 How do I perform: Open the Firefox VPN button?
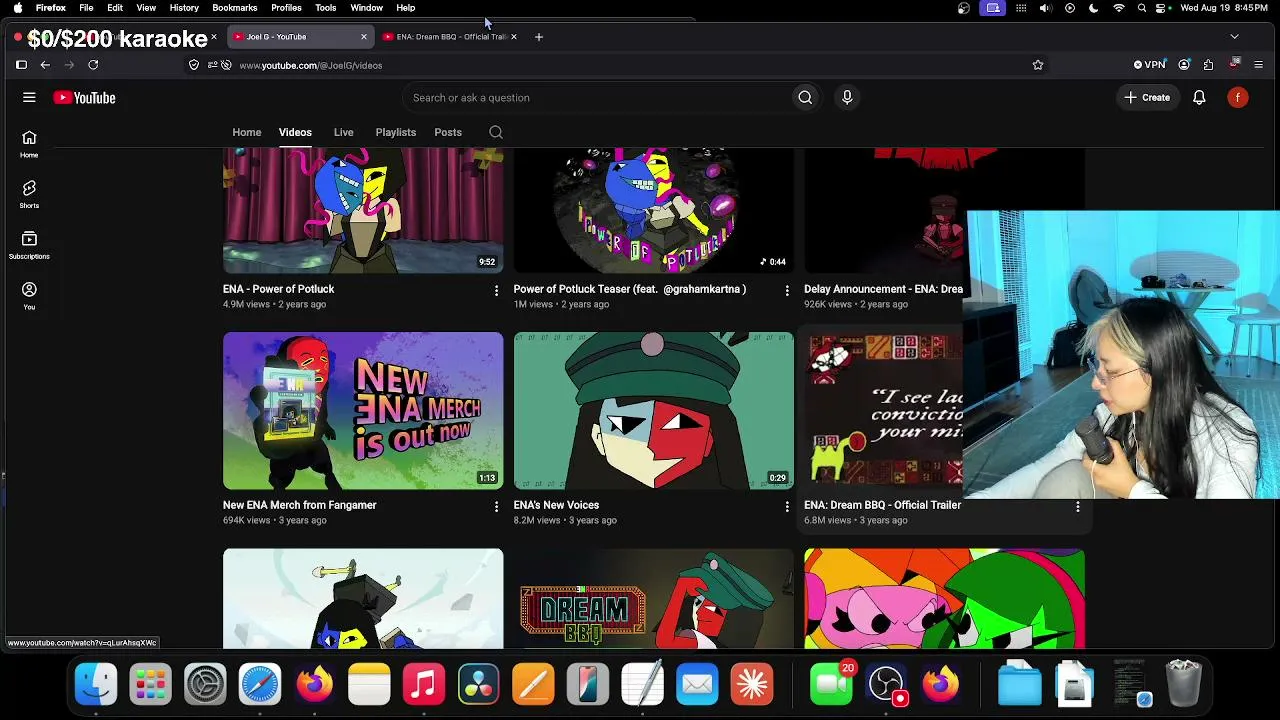click(x=1149, y=65)
